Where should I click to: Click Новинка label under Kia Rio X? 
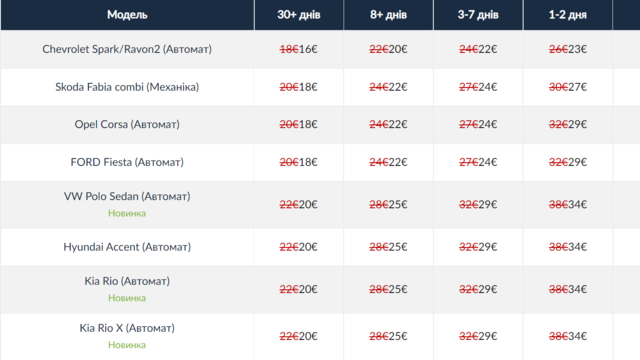click(127, 345)
